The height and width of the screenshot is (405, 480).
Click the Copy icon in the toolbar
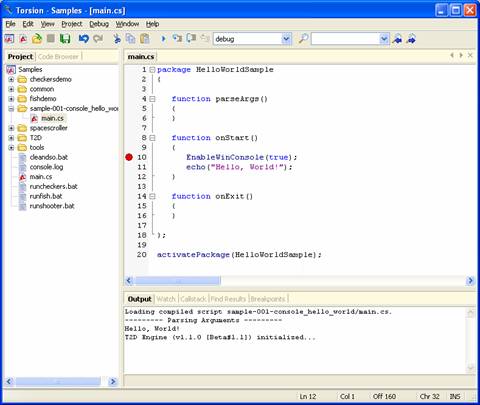pyautogui.click(x=130, y=39)
